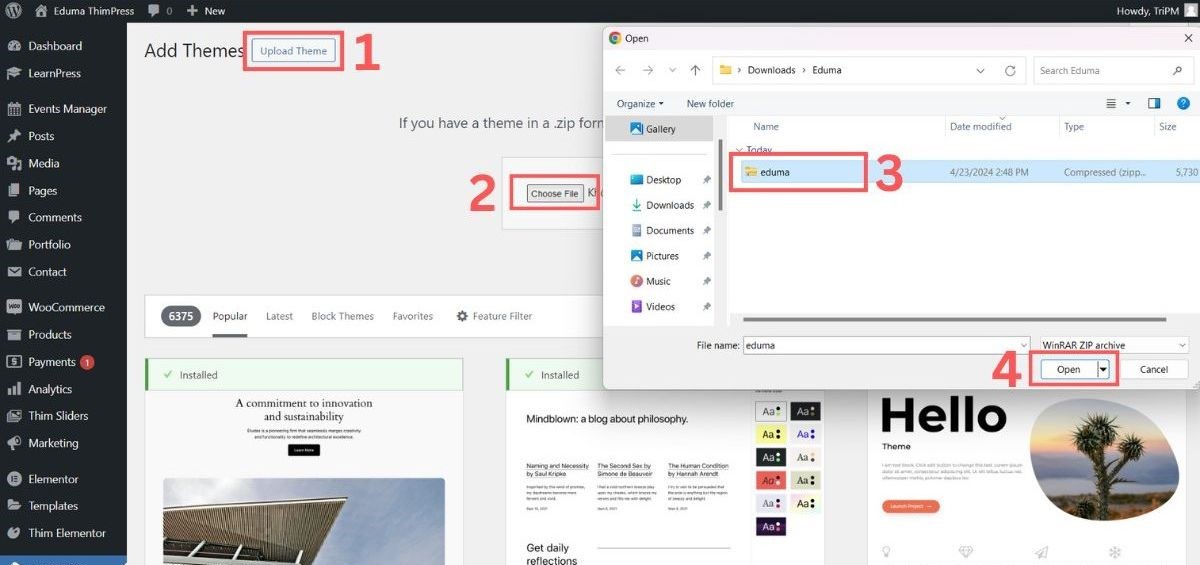Open comments bubble in admin bar
The width and height of the screenshot is (1200, 565).
coord(160,10)
